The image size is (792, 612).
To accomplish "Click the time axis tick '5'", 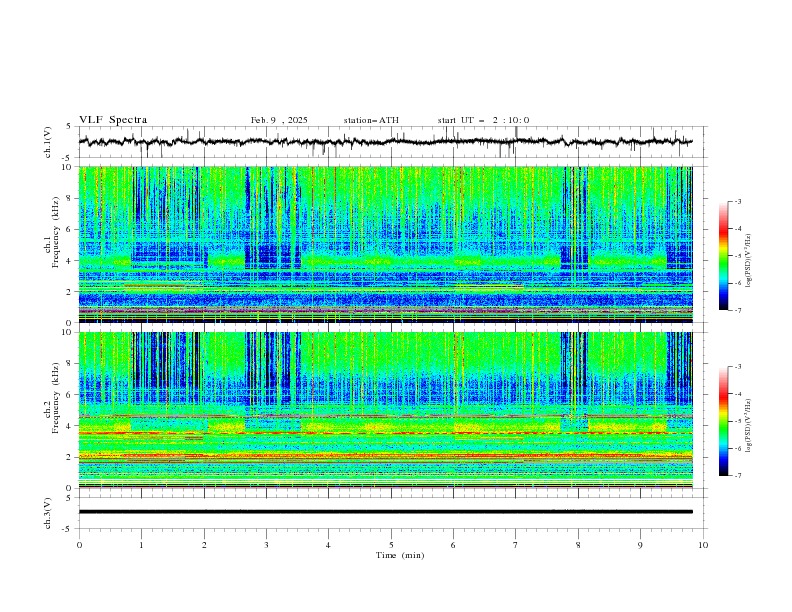I will [391, 545].
